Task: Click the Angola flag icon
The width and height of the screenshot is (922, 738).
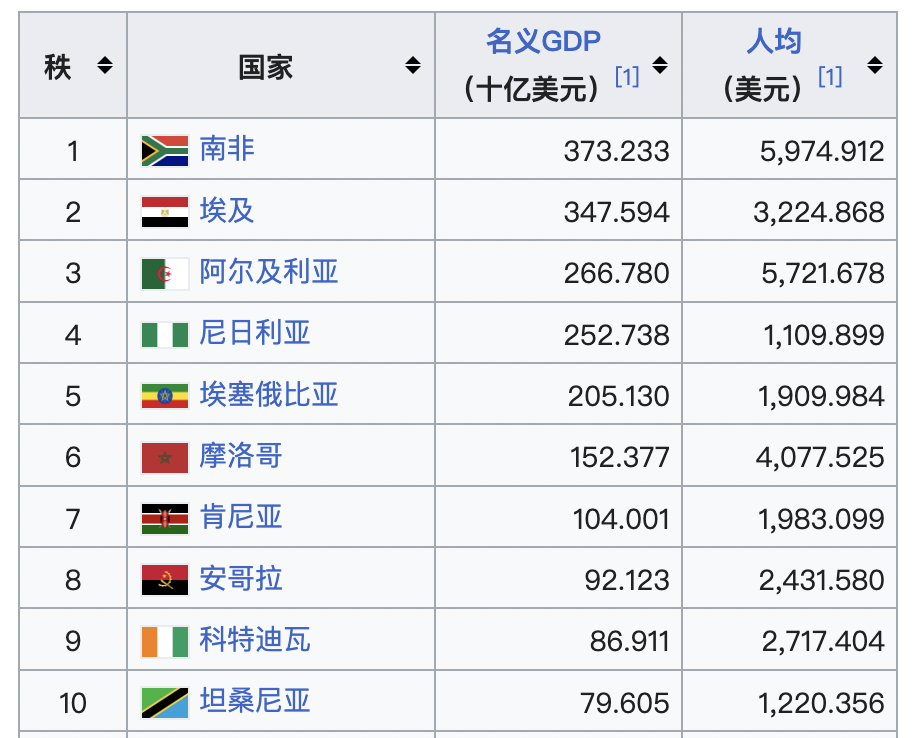Action: 165,580
